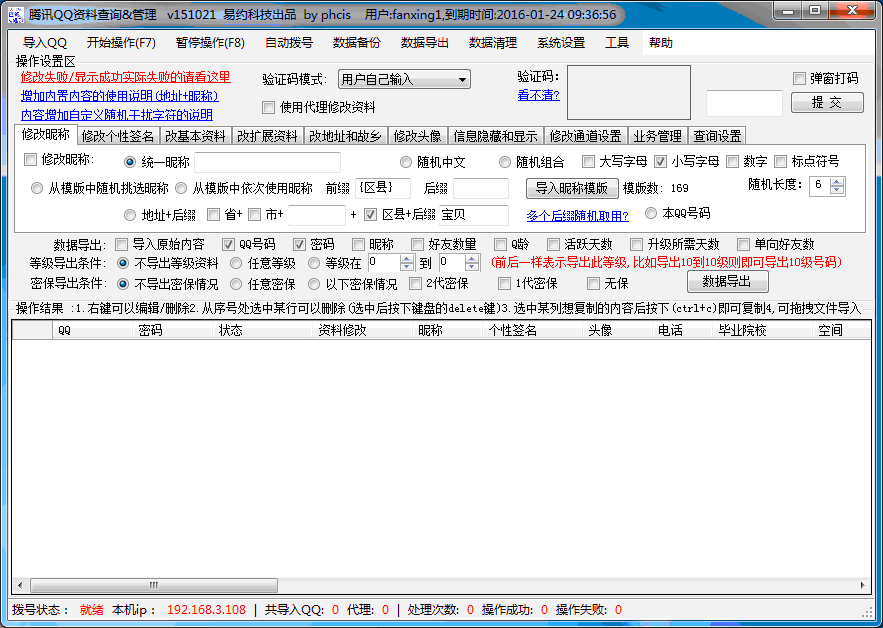Switch to the 修改头像 tab
The image size is (883, 628).
pos(417,136)
